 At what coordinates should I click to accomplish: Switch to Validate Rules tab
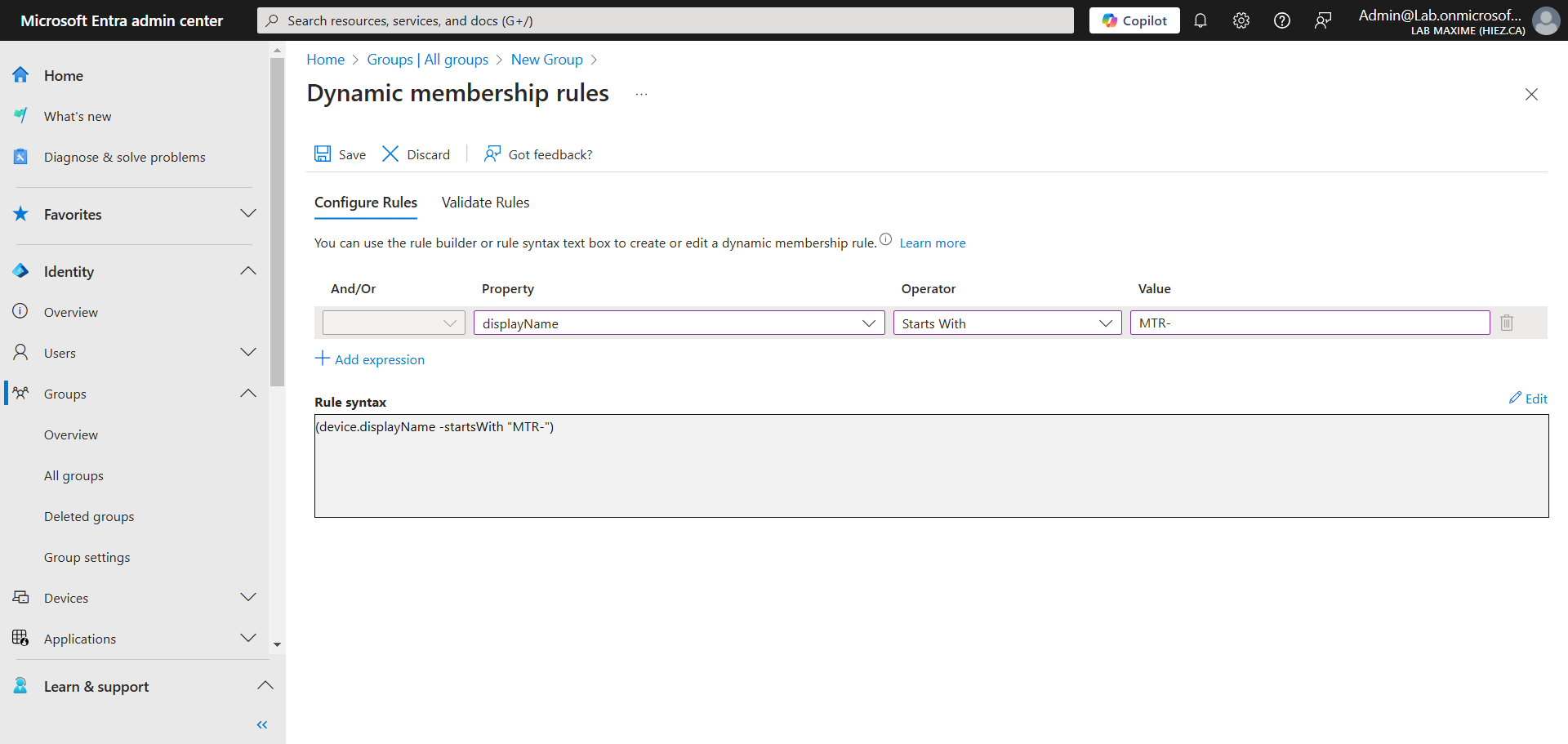point(485,203)
